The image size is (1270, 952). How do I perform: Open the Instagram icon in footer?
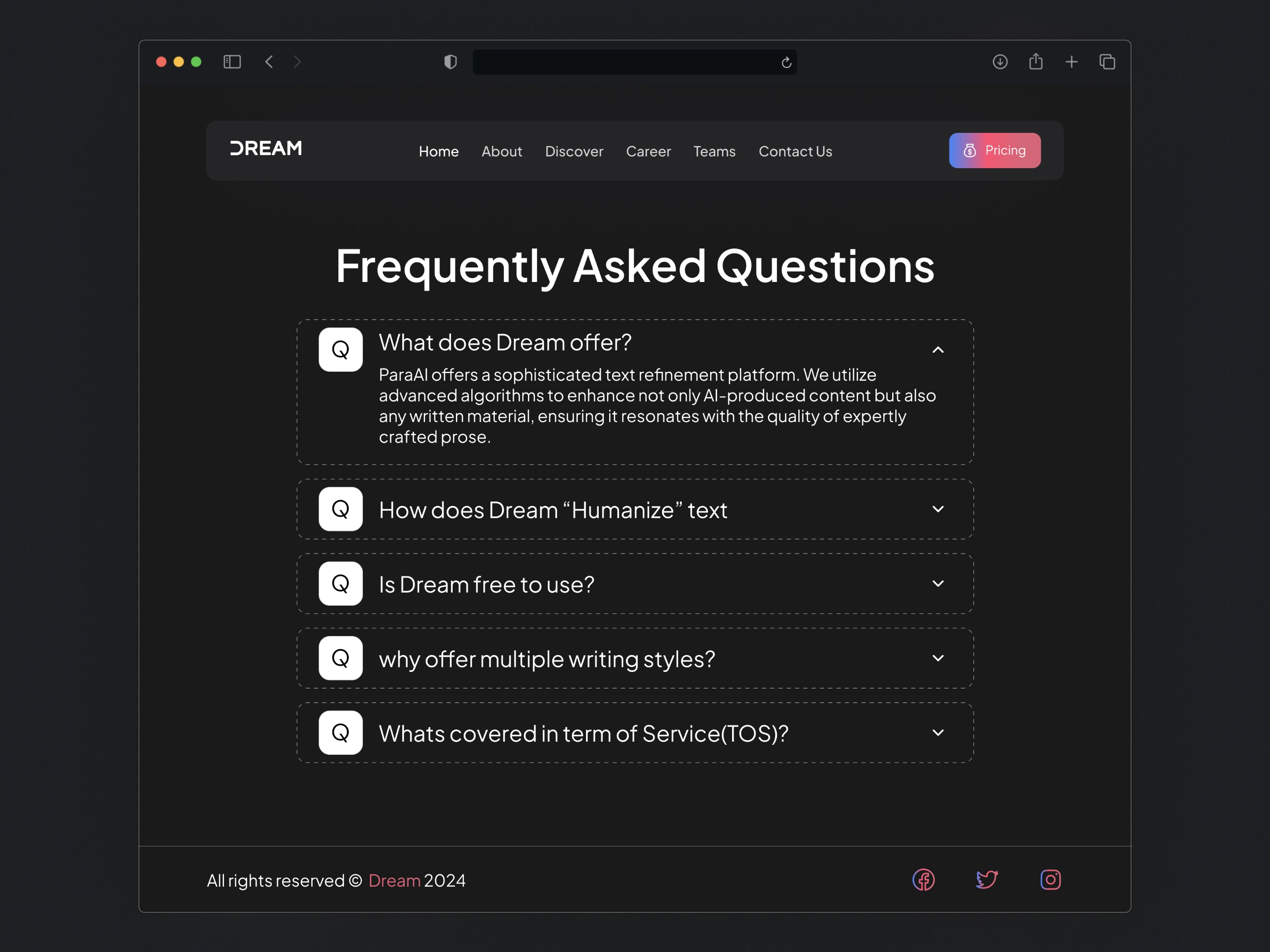[x=1050, y=880]
